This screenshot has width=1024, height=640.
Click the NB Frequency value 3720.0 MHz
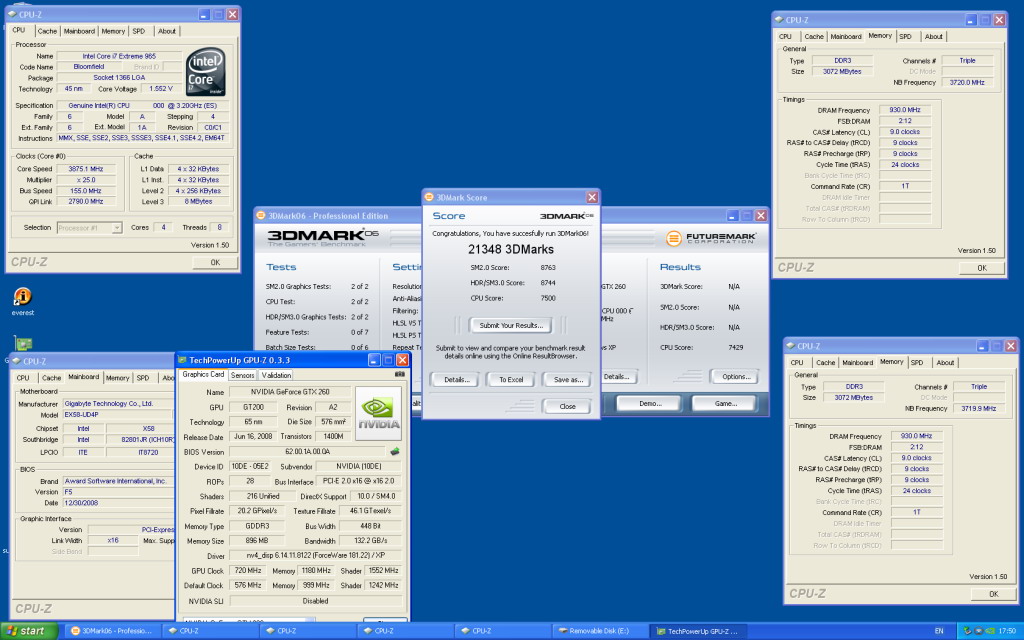click(967, 82)
